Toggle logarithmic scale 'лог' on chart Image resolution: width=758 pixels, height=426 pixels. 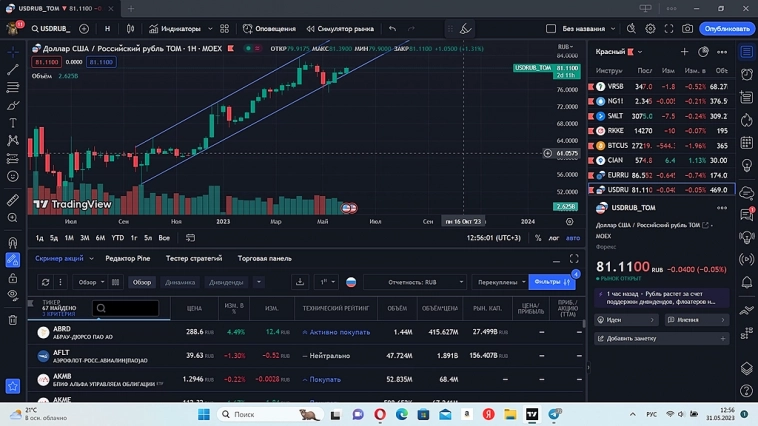554,238
